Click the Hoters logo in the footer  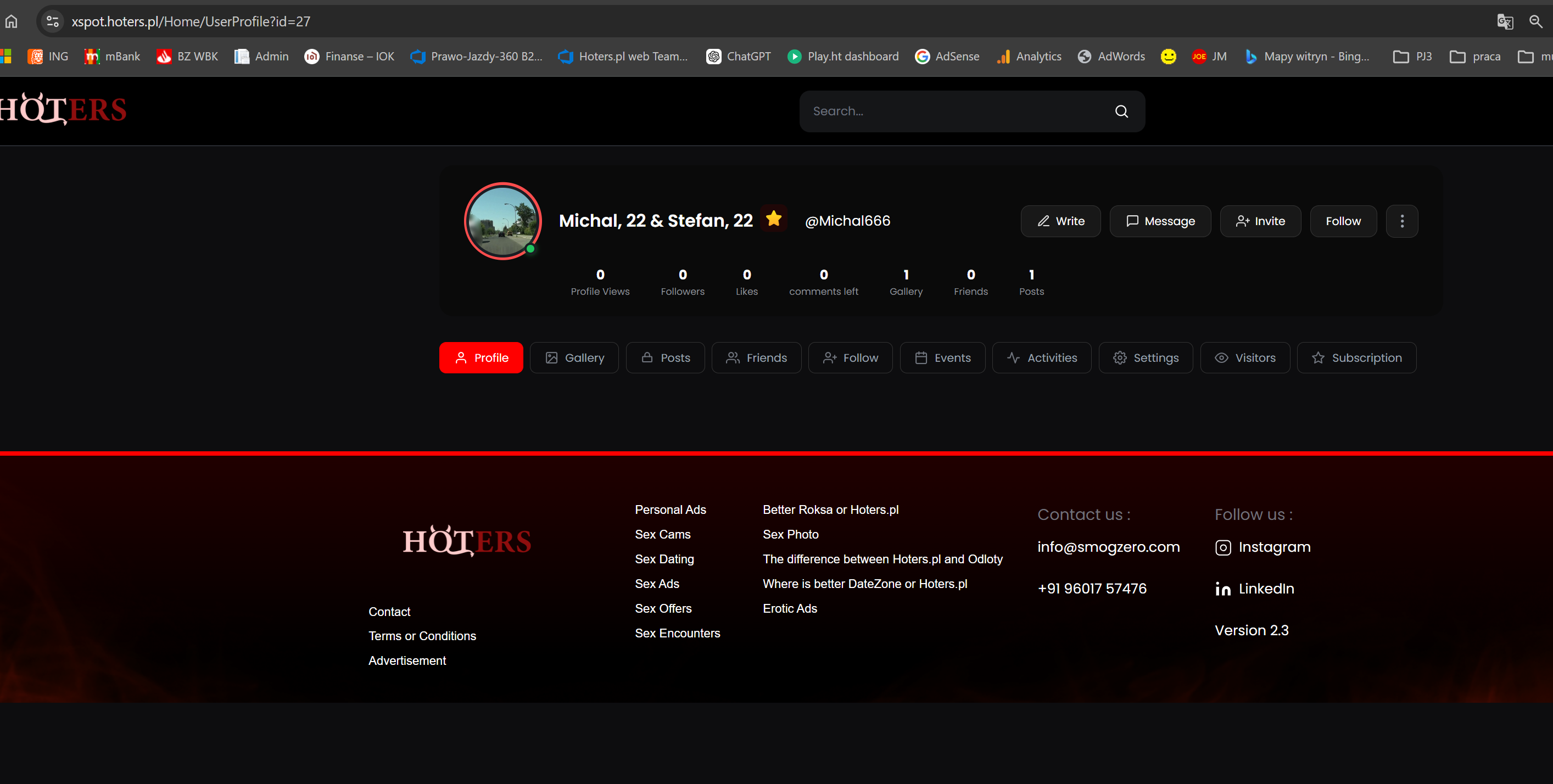467,541
